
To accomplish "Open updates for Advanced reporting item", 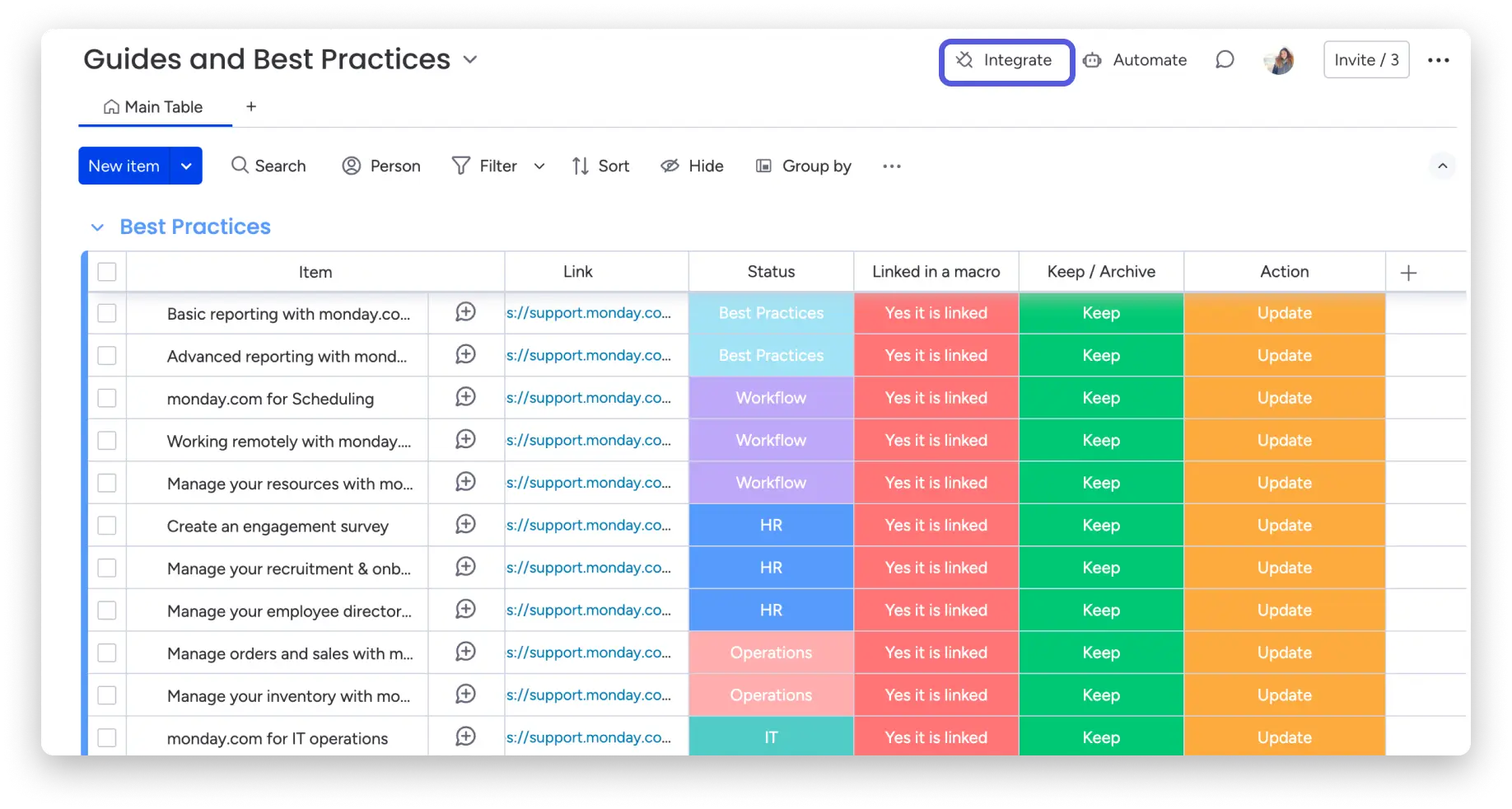I will 466,354.
